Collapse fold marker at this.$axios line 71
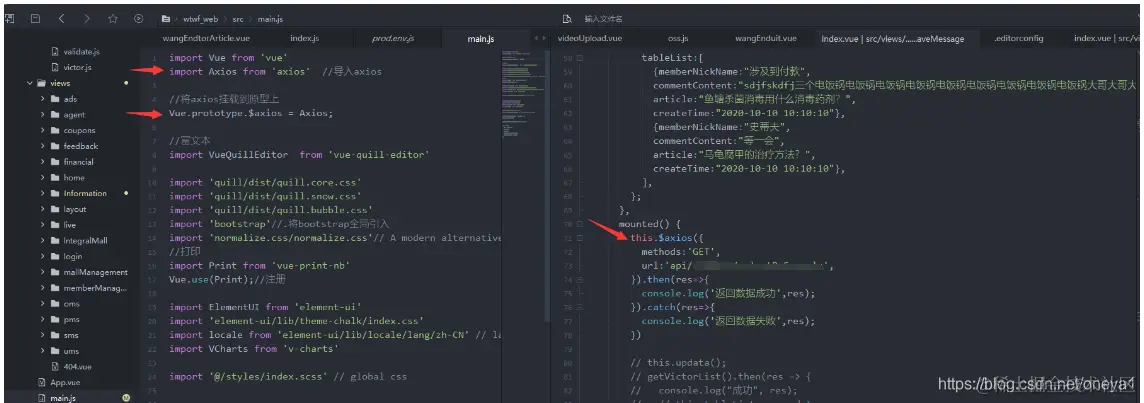Screen dimensions: 1144x403 580,238
